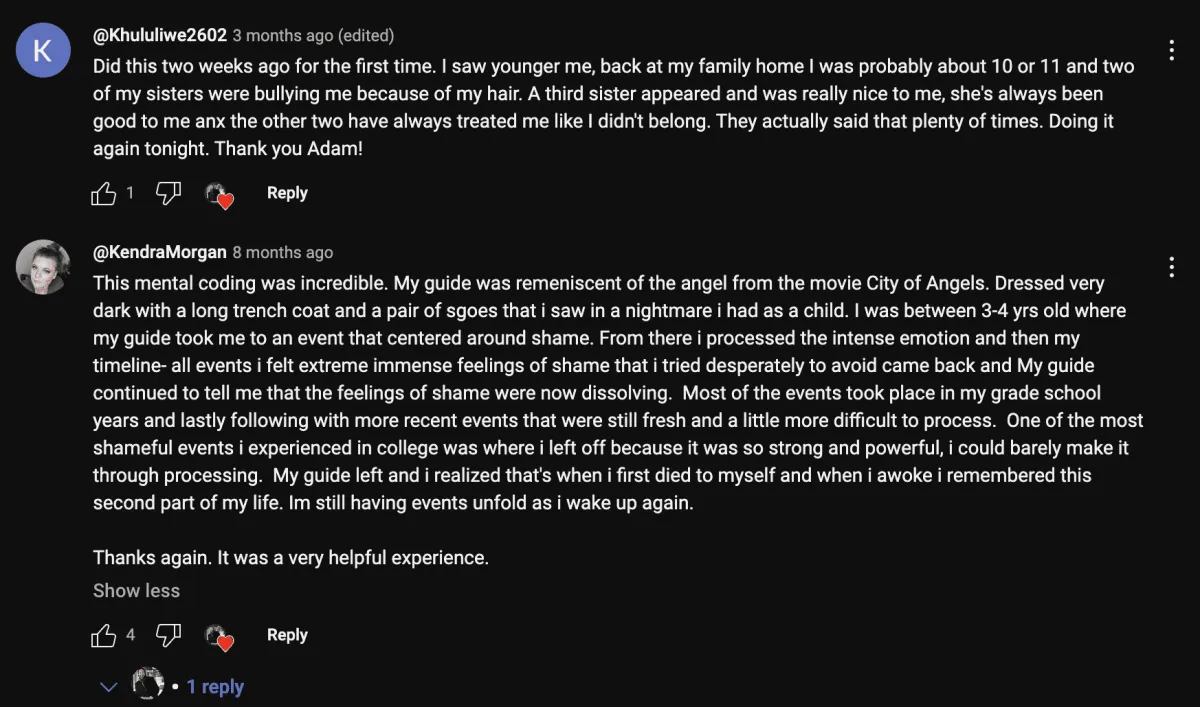Click the chevron beside 1 reply

point(109,687)
